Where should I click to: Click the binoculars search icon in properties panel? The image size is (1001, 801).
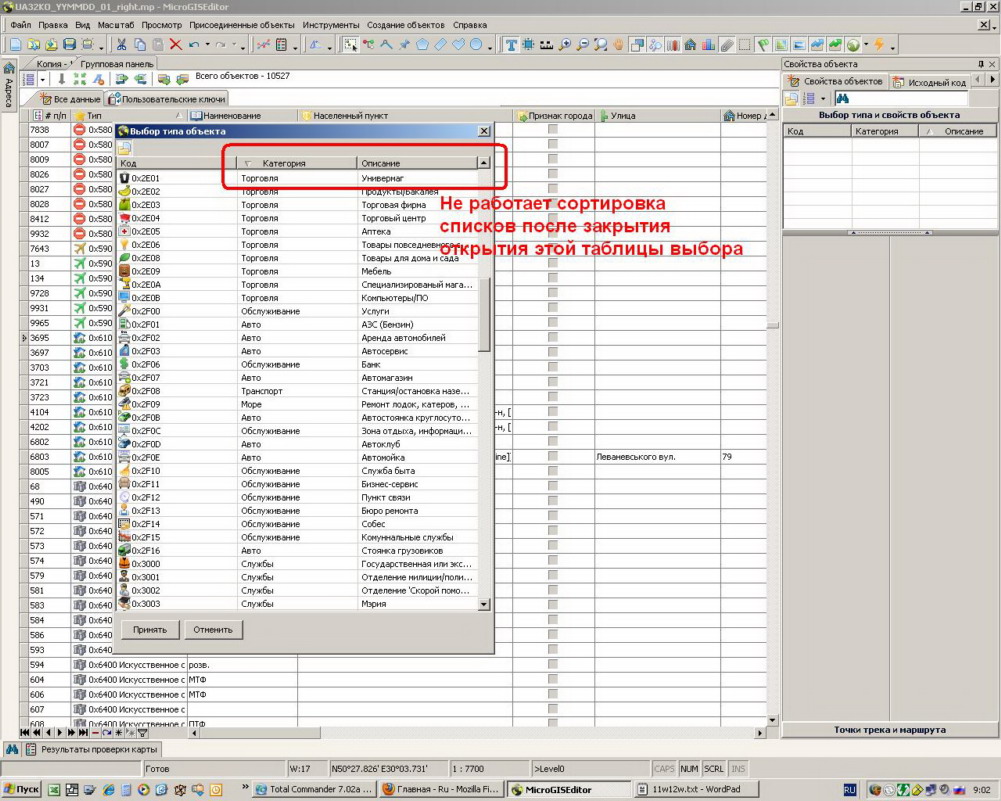pos(842,99)
